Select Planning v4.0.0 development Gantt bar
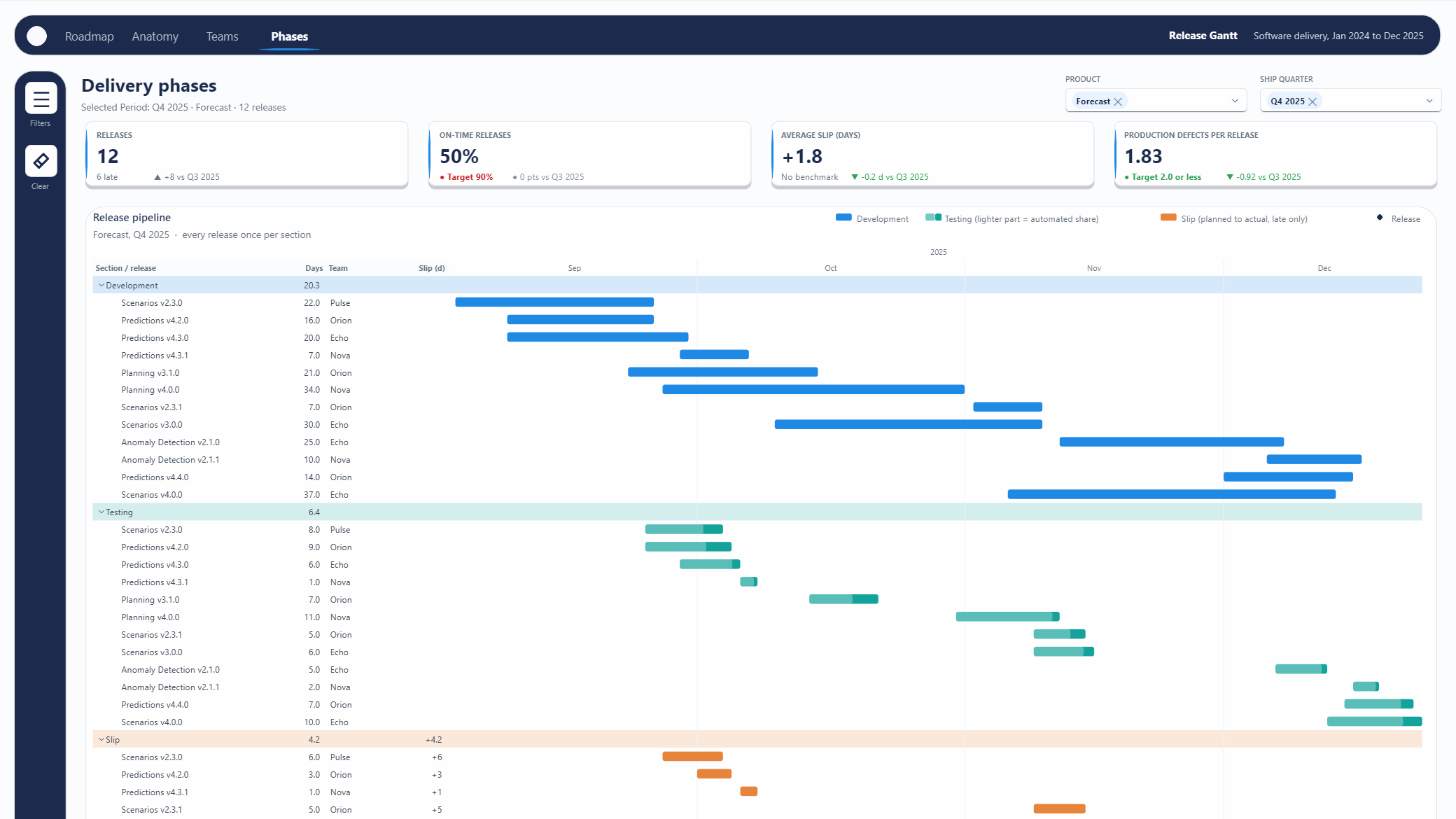 point(813,390)
